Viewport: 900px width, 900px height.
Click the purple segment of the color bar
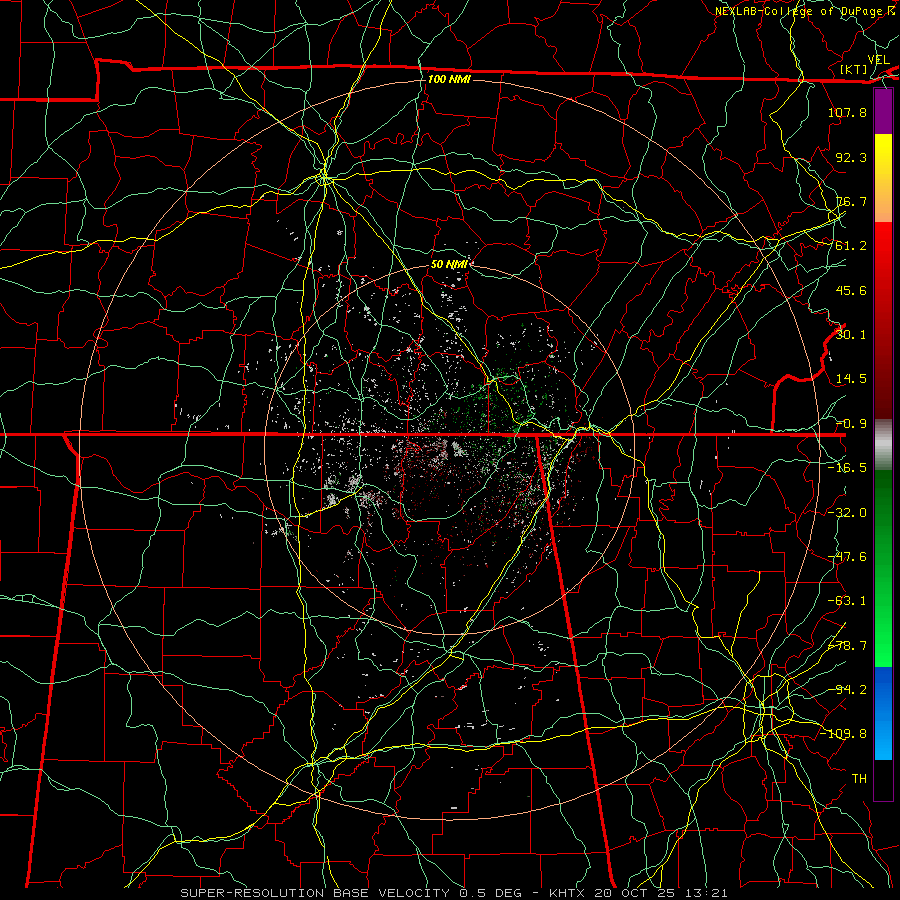(x=883, y=111)
